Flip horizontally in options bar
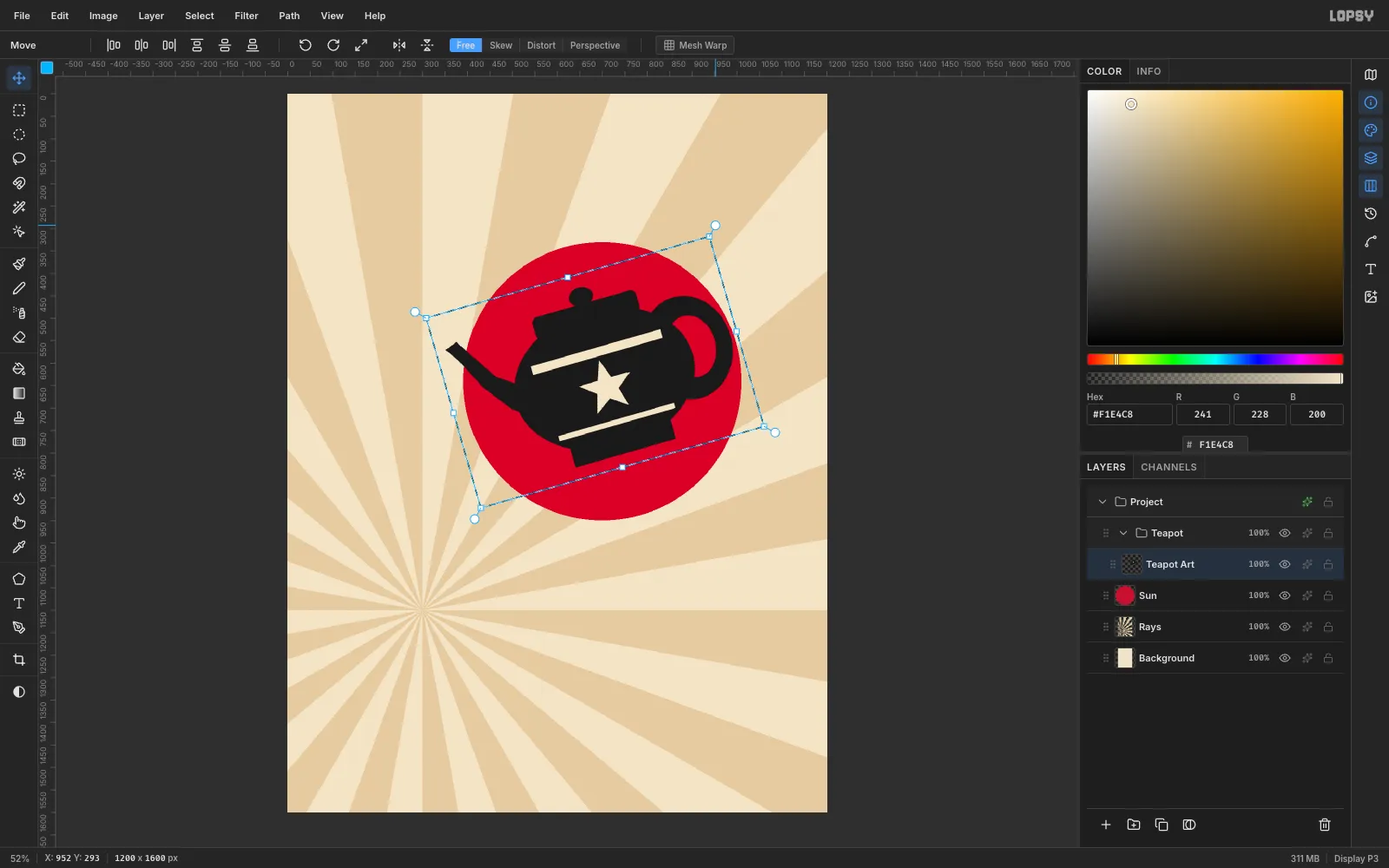Image resolution: width=1389 pixels, height=868 pixels. [399, 45]
